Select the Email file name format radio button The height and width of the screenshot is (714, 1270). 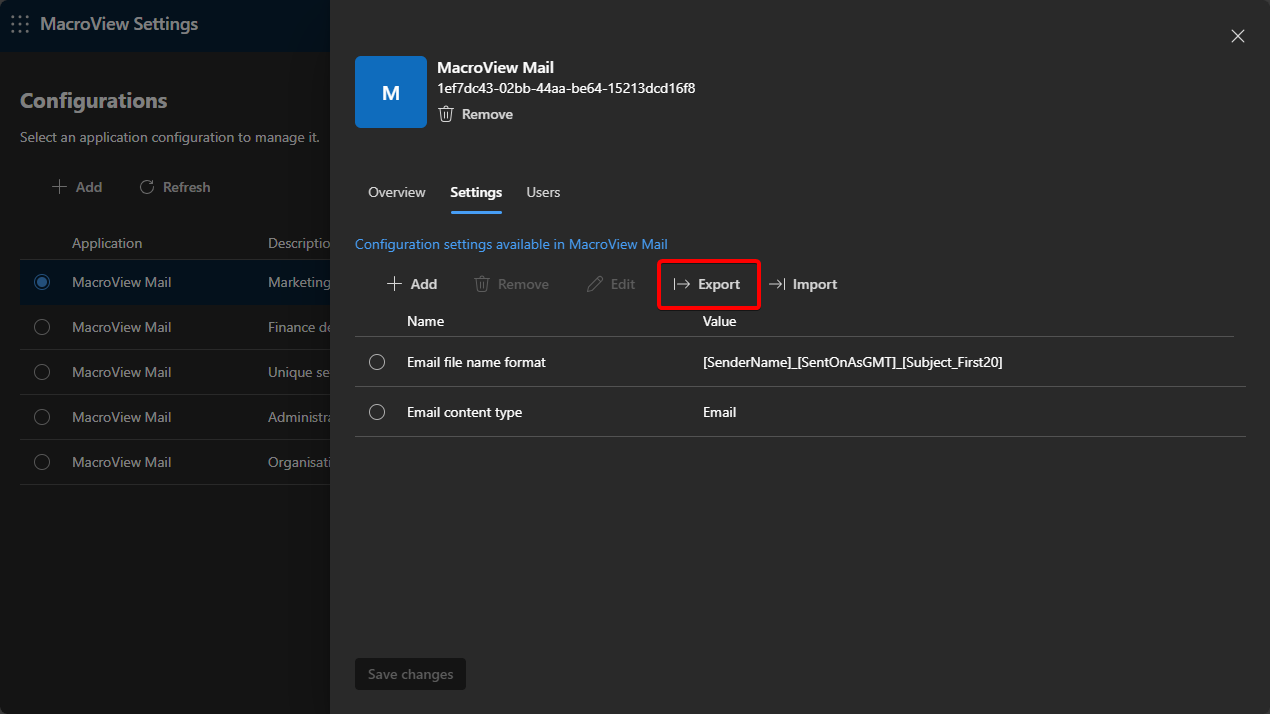(377, 362)
